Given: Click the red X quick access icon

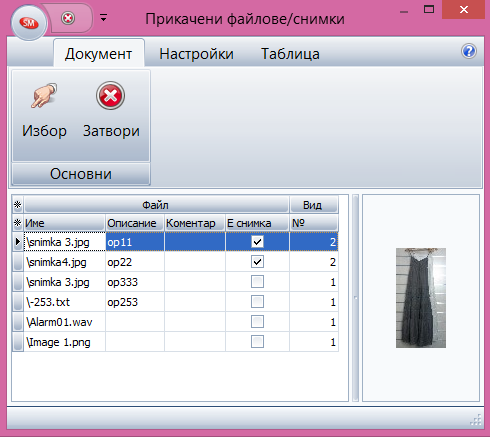Looking at the screenshot, I should tap(68, 18).
